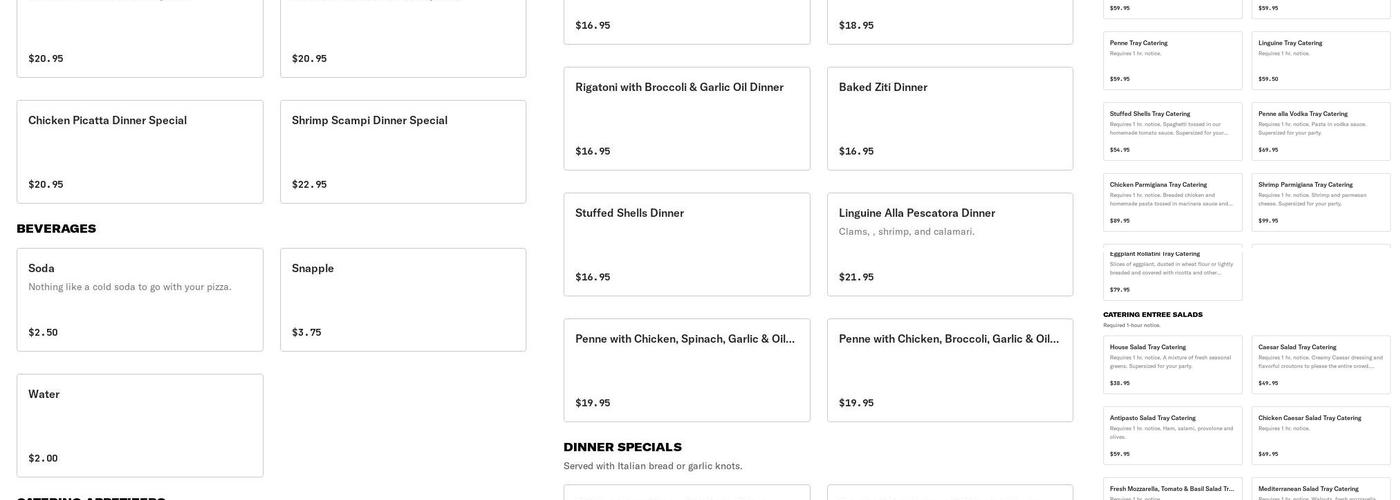Choose the Soda beverage item
This screenshot has width=1400, height=500.
140,299
